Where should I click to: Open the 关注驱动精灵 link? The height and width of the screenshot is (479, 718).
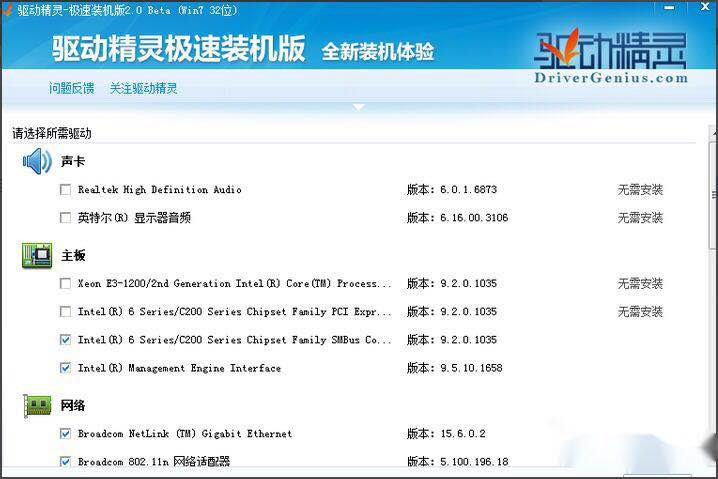[143, 88]
